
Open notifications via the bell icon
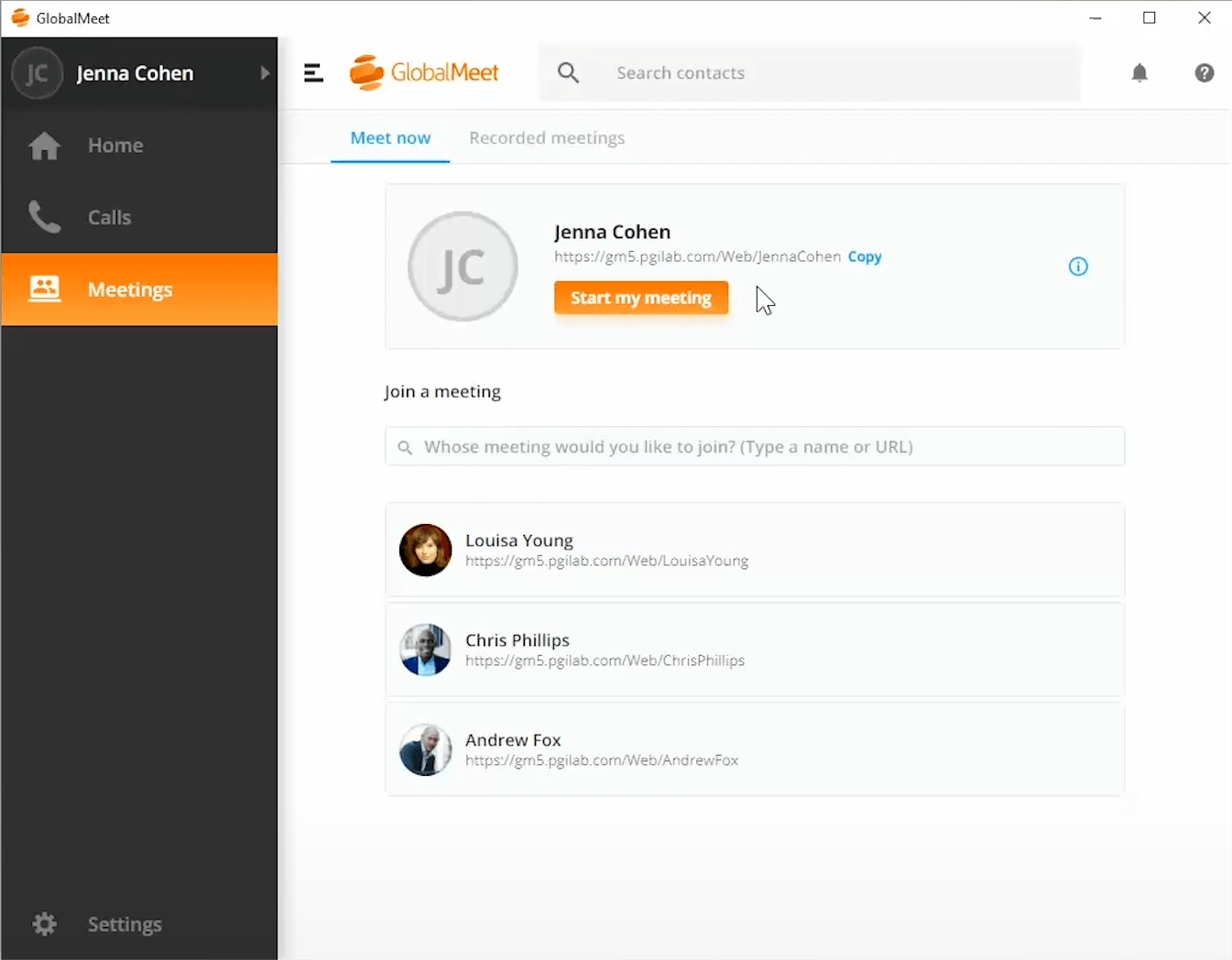pos(1139,72)
